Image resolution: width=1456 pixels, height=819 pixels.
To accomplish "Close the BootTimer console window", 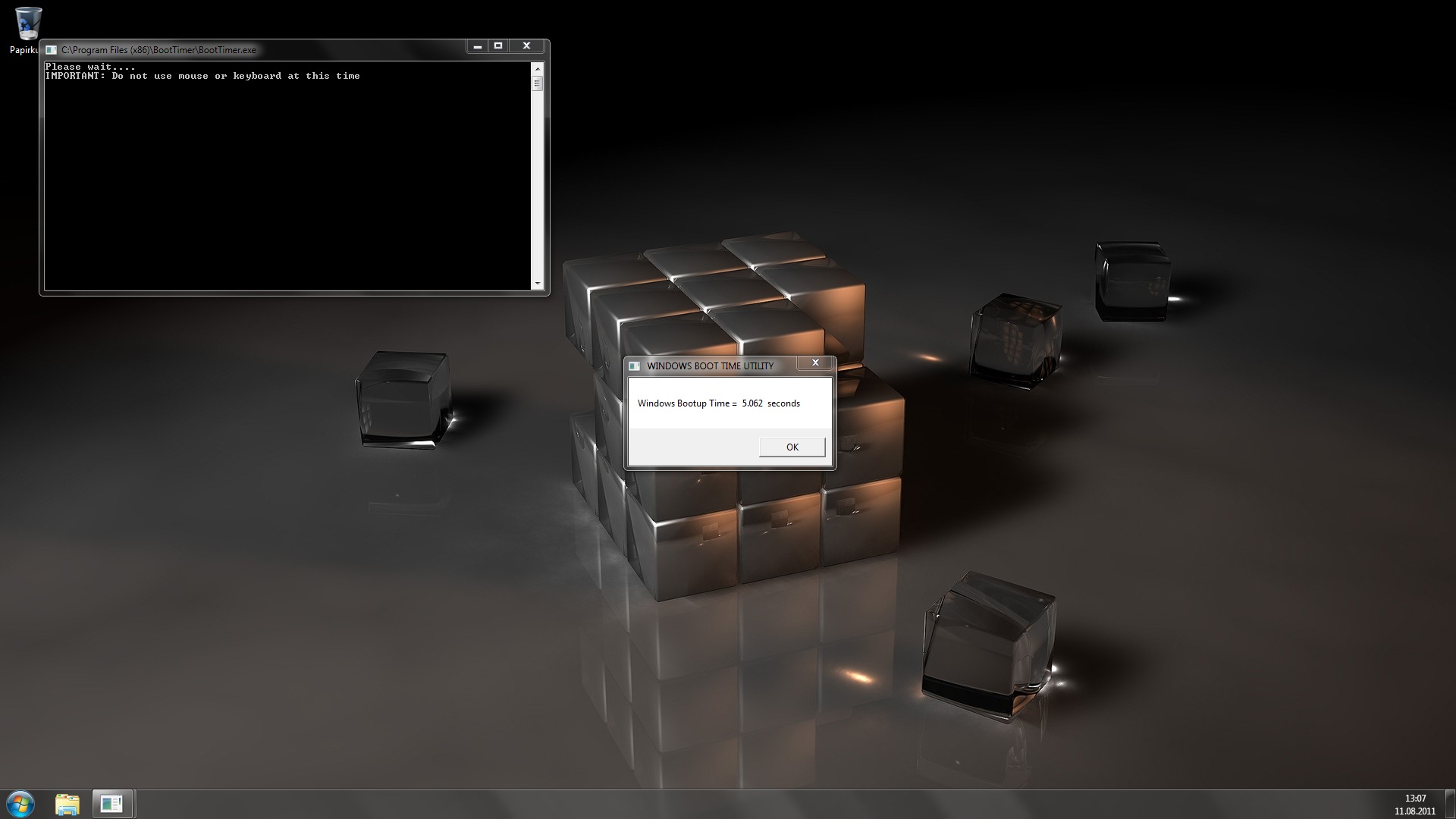I will 526,46.
